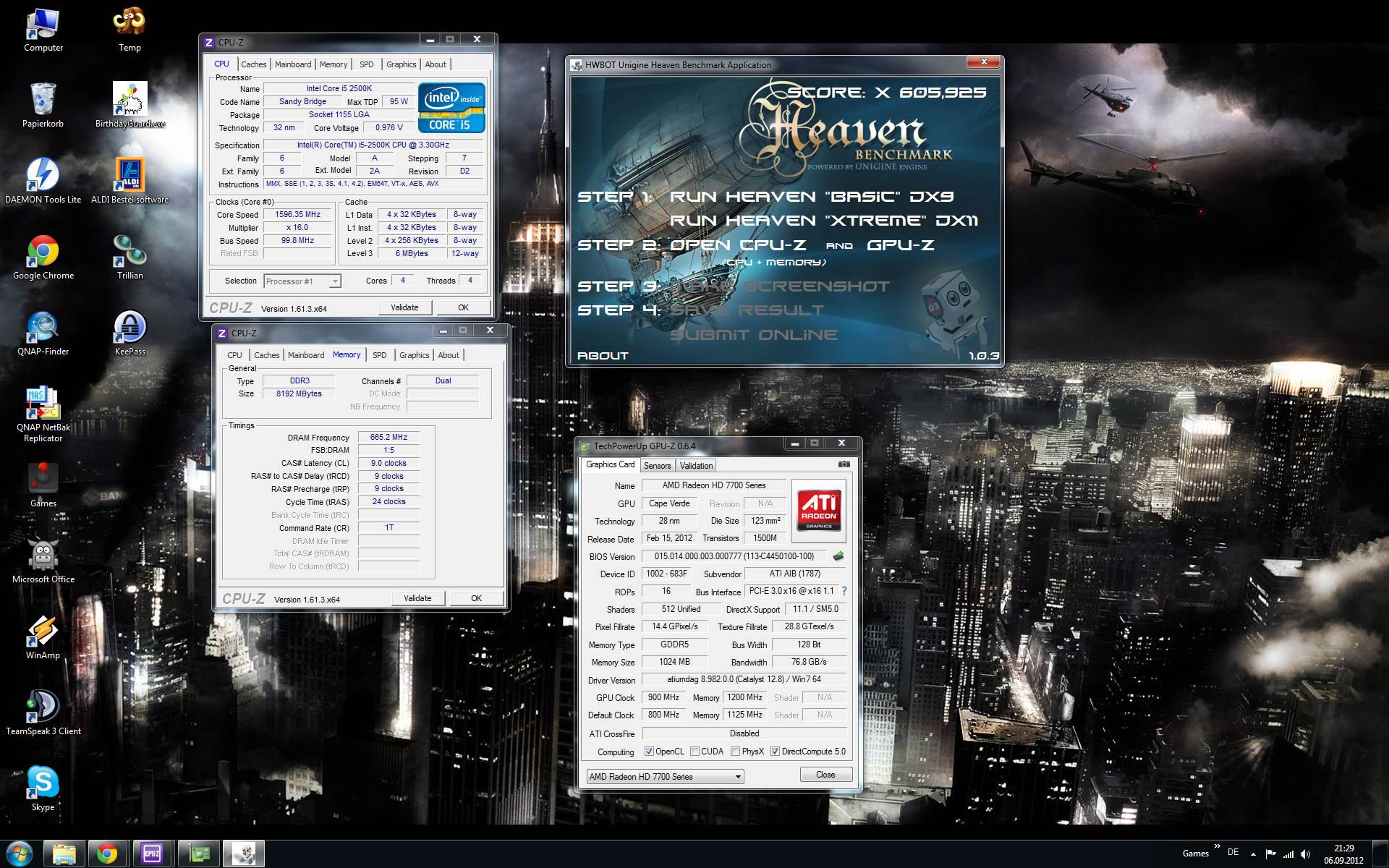This screenshot has height=868, width=1389.
Task: Click the CPU-Z taskbar button
Action: pos(152,854)
